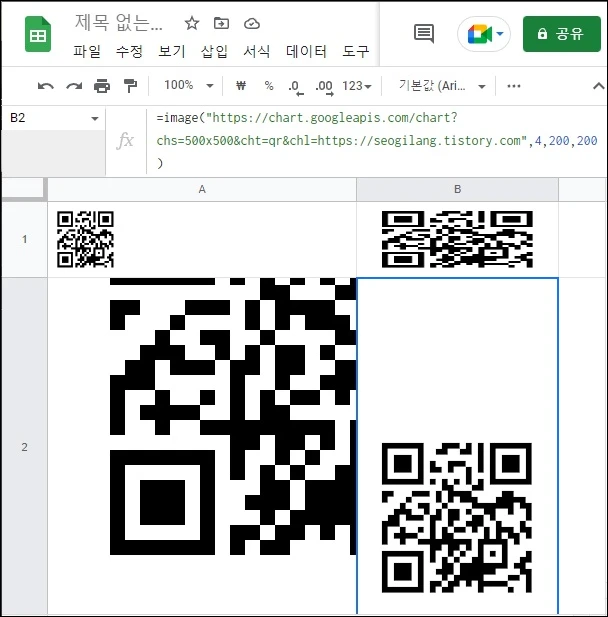The image size is (608, 617).
Task: Show more toolbar options (three dots)
Action: pyautogui.click(x=514, y=86)
